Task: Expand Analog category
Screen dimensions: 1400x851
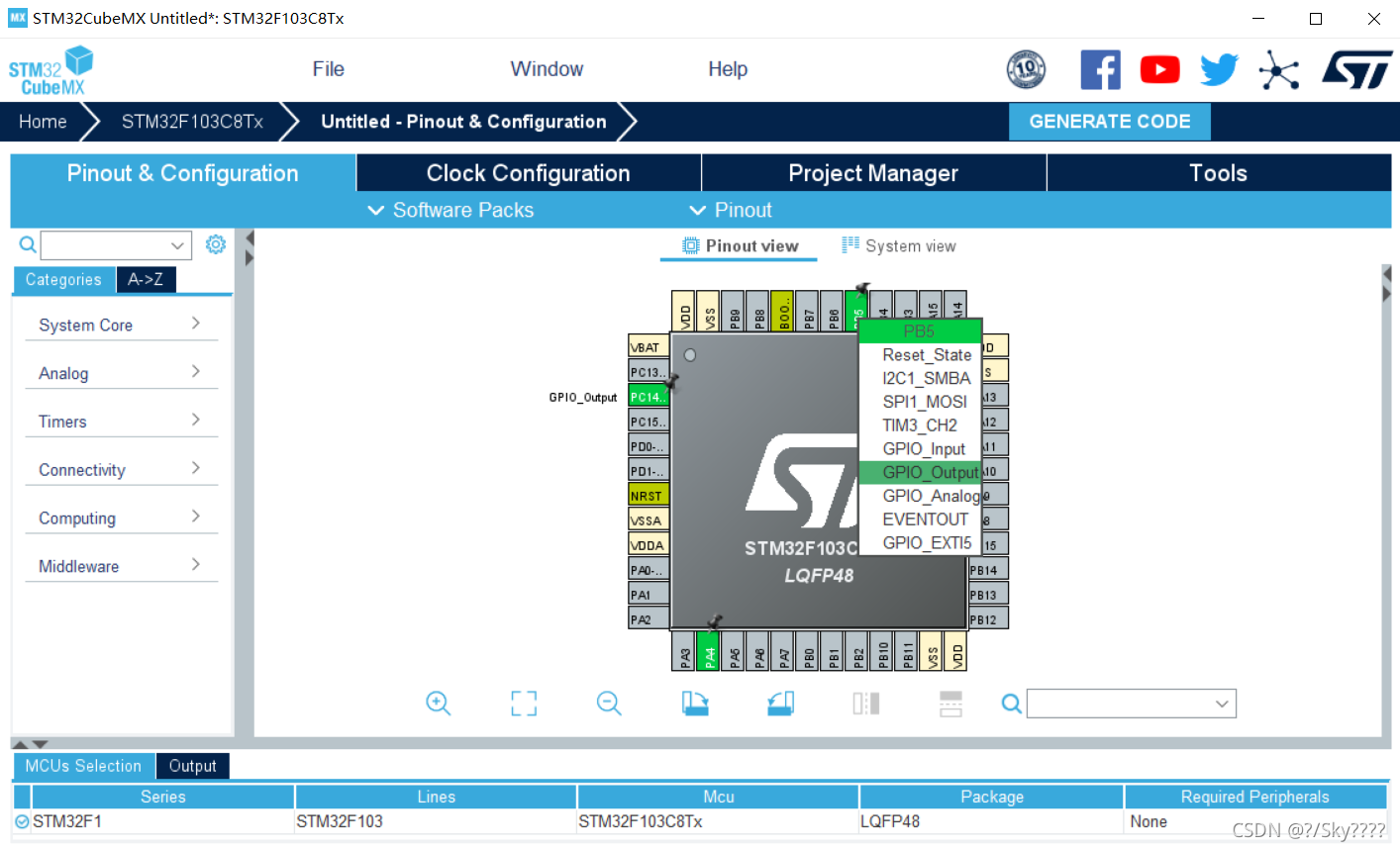Action: [x=121, y=373]
